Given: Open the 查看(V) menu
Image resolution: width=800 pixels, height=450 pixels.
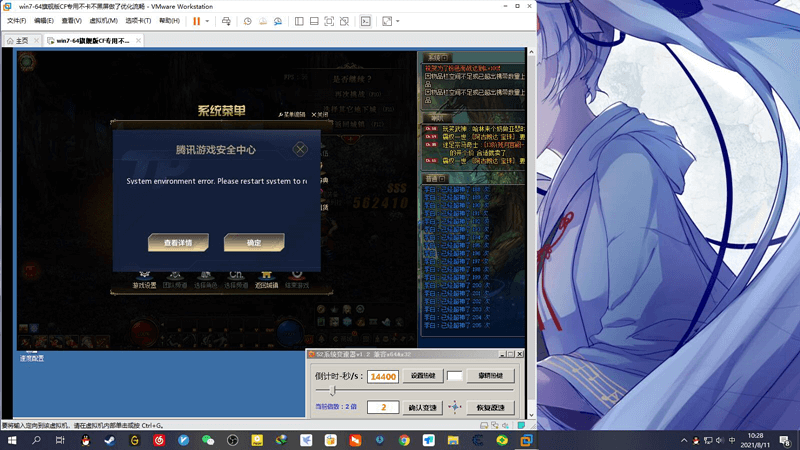Looking at the screenshot, I should 71,21.
